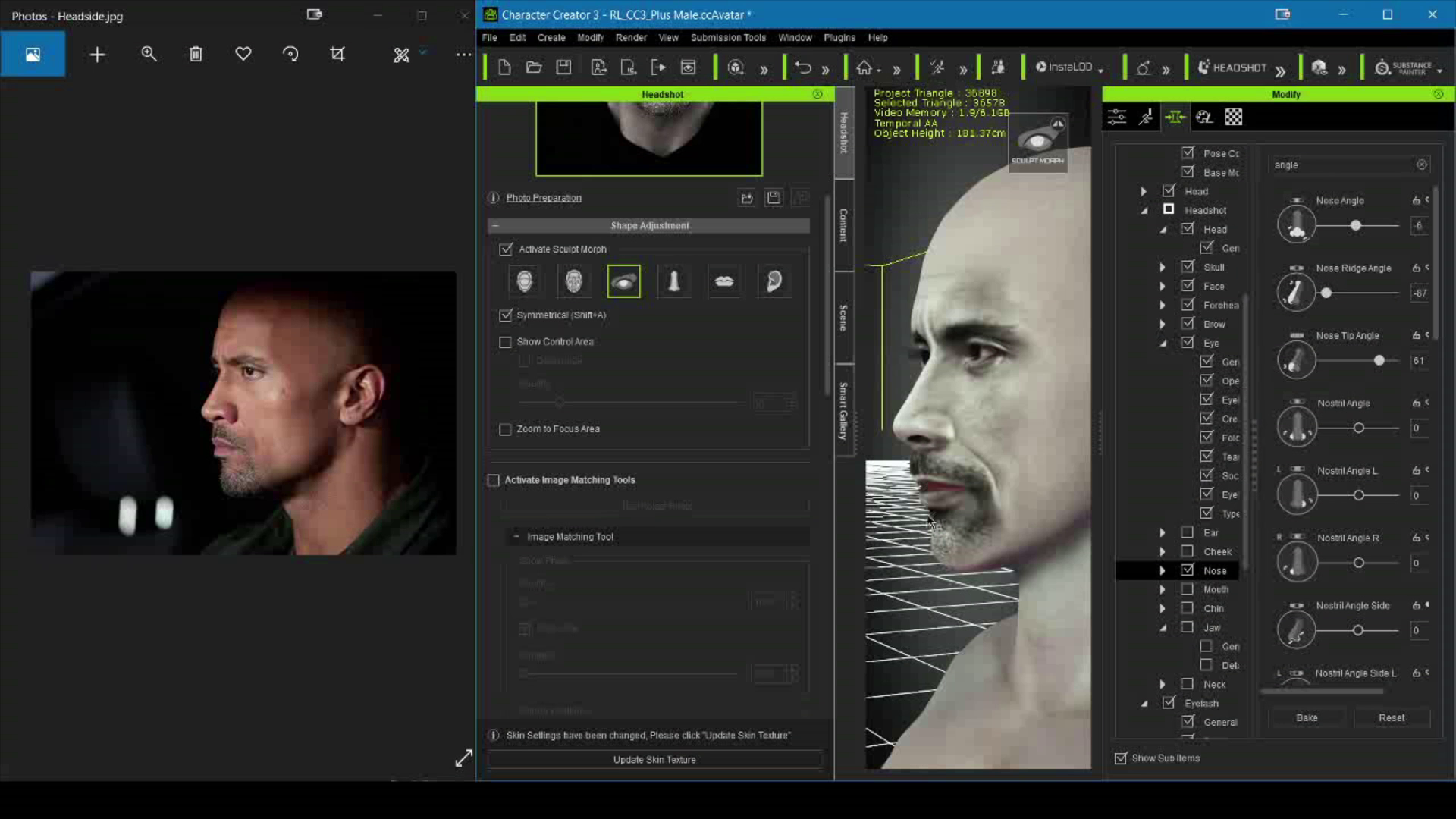Image resolution: width=1456 pixels, height=819 pixels.
Task: Expand the Mouth tree node
Action: tap(1163, 589)
